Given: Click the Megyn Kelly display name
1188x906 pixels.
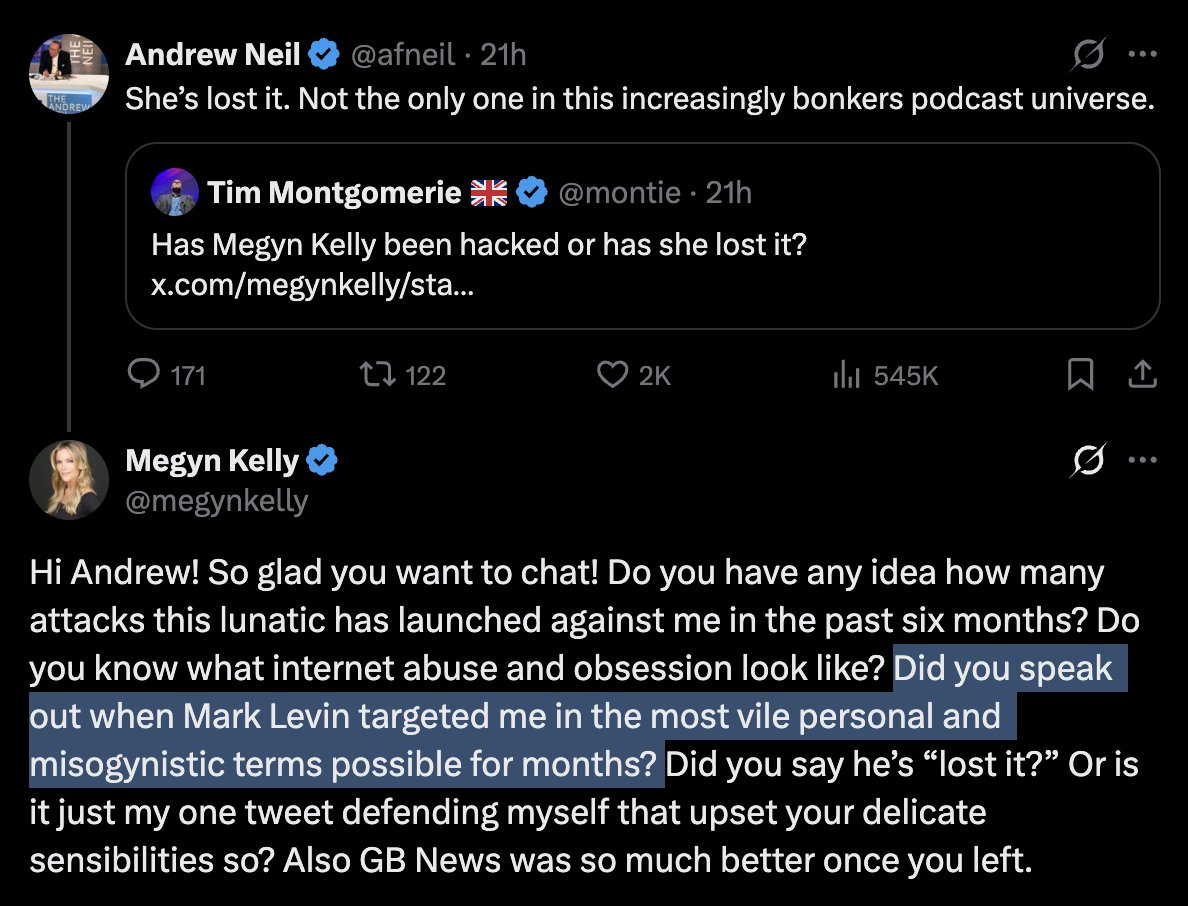Looking at the screenshot, I should [x=212, y=461].
